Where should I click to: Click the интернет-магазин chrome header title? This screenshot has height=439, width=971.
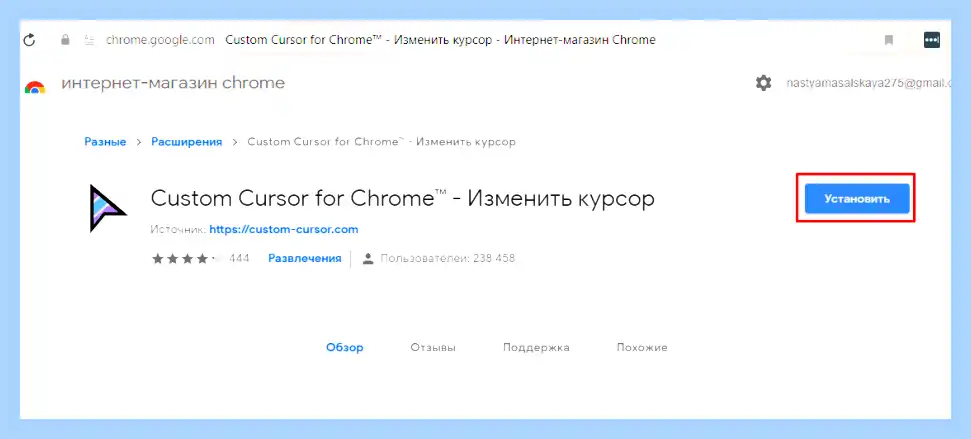click(x=173, y=83)
